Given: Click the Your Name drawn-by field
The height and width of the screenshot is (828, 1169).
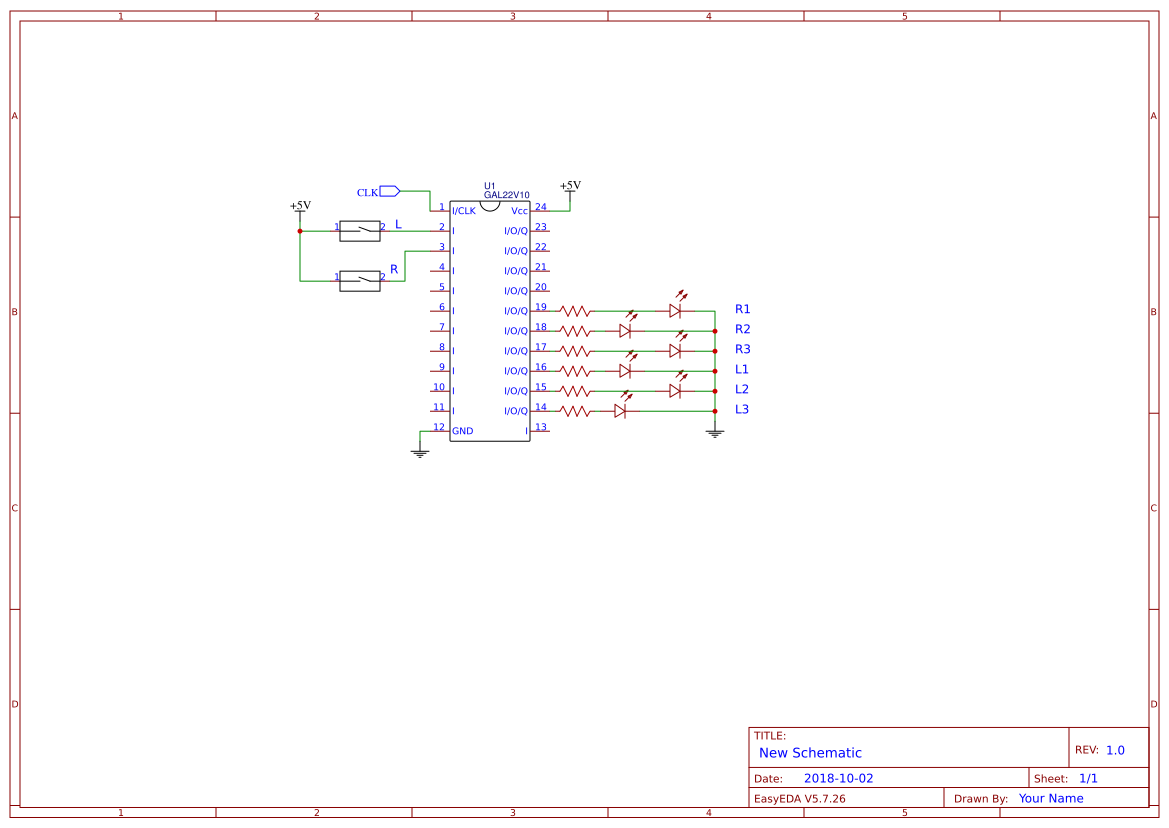Looking at the screenshot, I should pyautogui.click(x=1050, y=798).
